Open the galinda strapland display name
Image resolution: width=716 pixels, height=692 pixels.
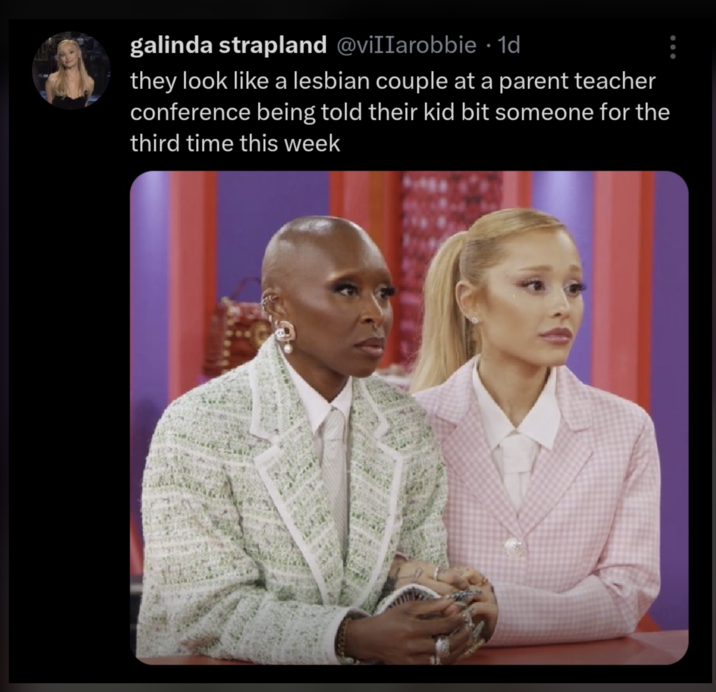click(228, 45)
